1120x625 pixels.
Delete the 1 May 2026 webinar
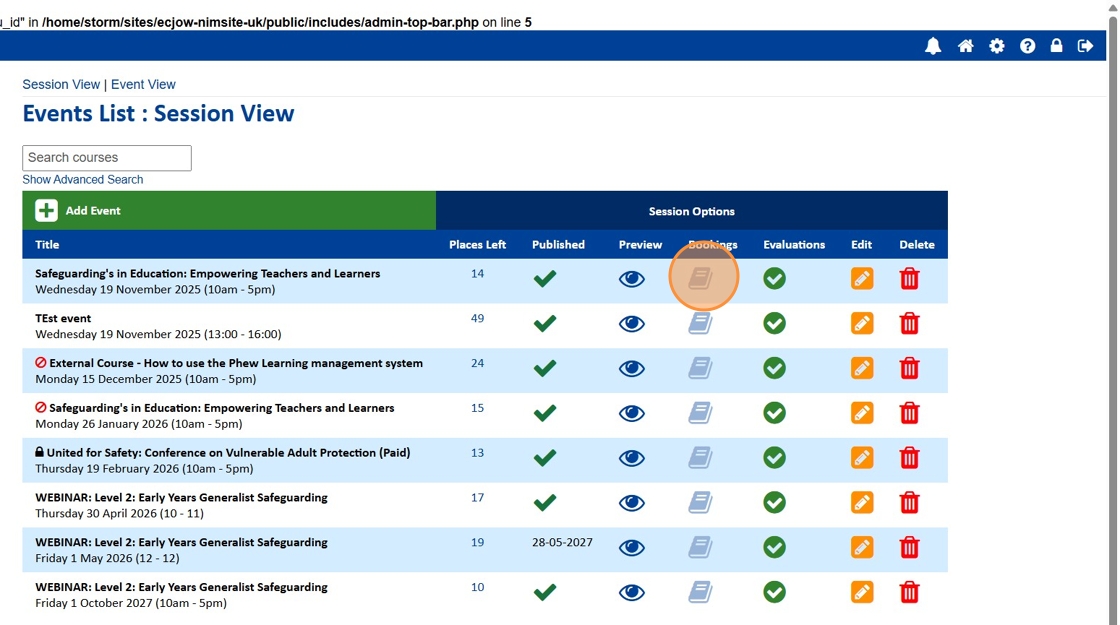pos(909,548)
